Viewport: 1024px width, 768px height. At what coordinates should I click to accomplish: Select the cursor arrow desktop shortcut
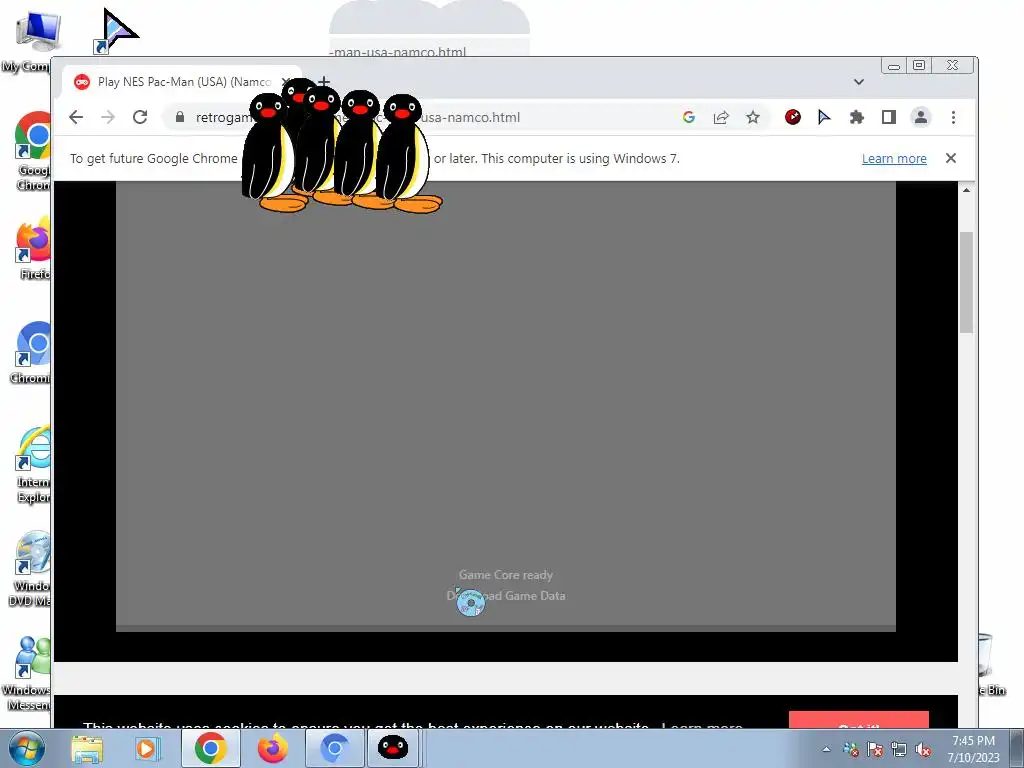click(x=116, y=31)
